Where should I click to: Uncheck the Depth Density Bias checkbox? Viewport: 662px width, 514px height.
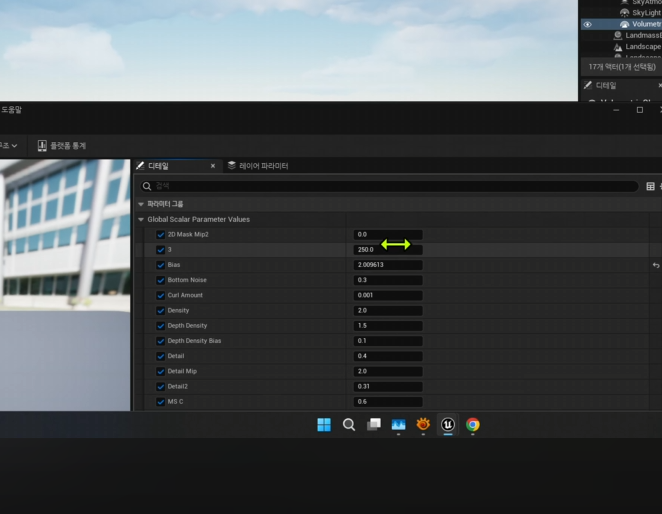point(160,341)
